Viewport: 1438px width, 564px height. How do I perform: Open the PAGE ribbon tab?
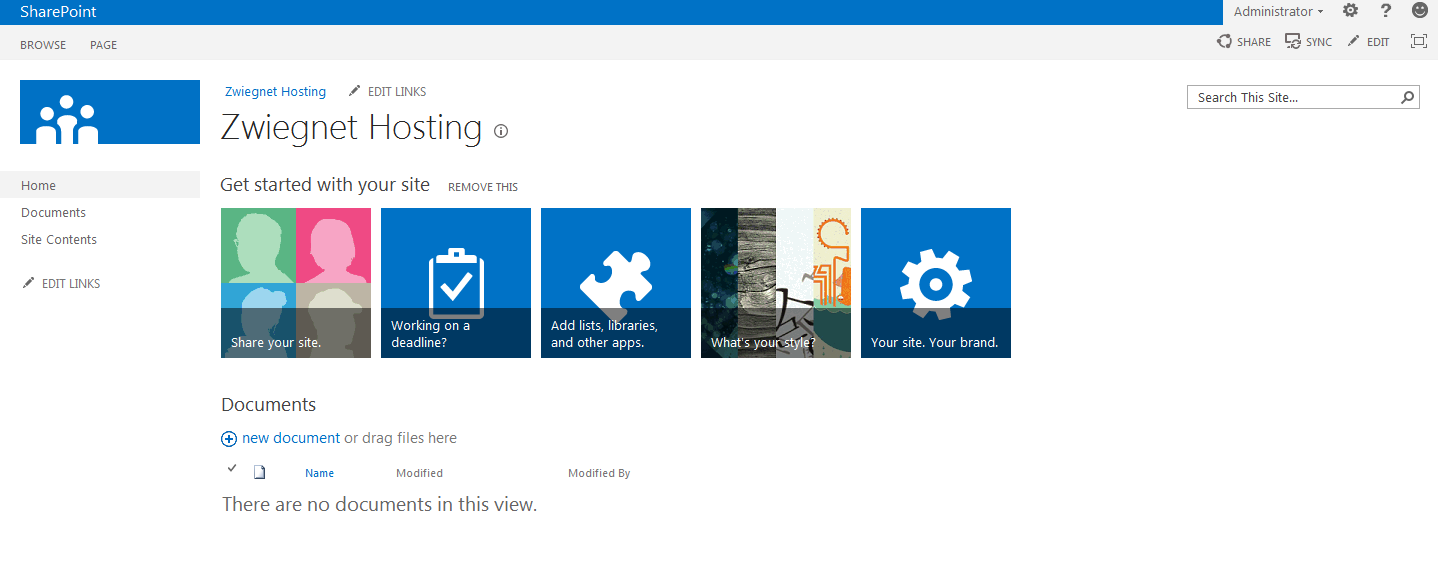pyautogui.click(x=103, y=45)
